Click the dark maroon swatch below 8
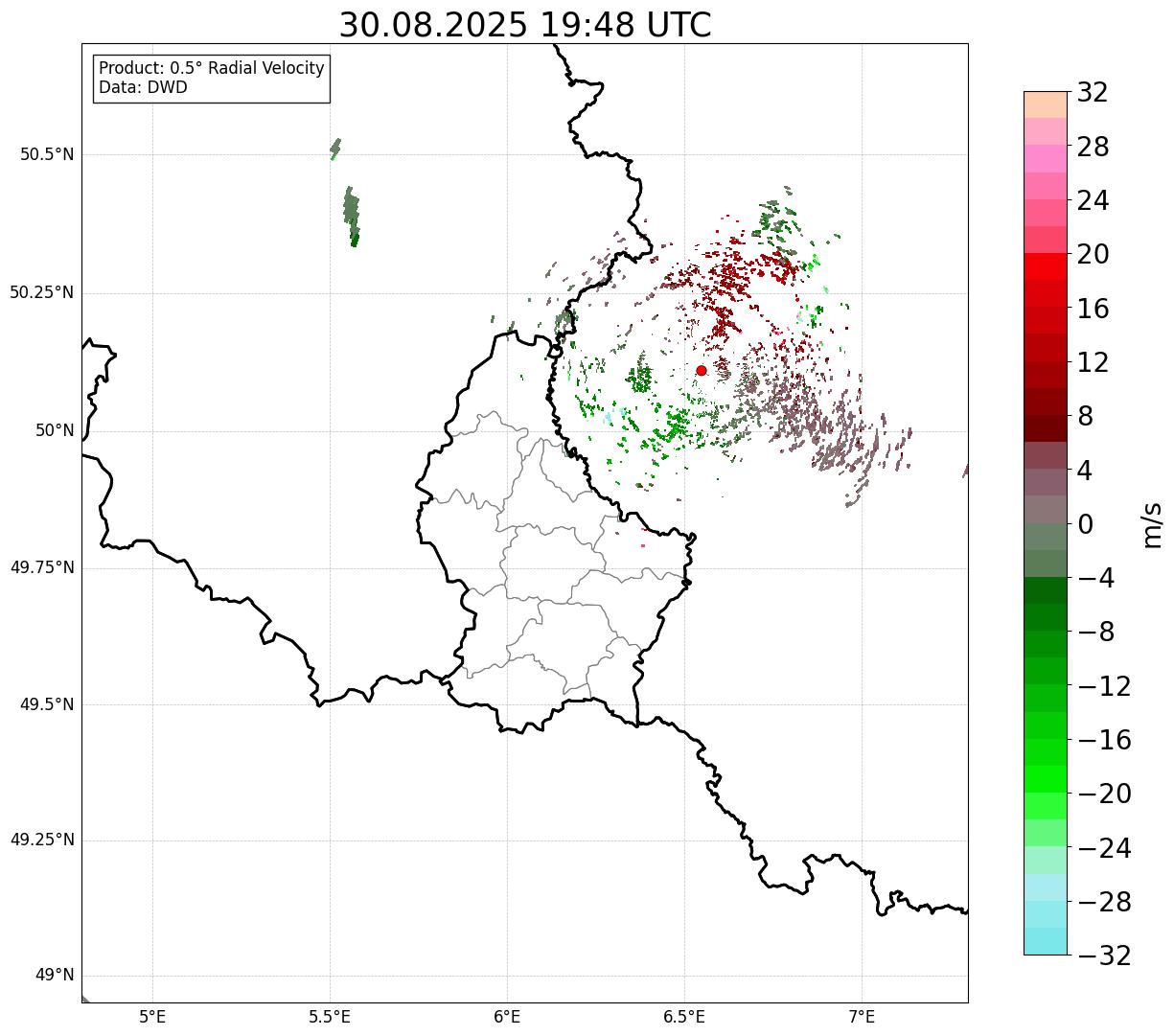 coord(1046,428)
